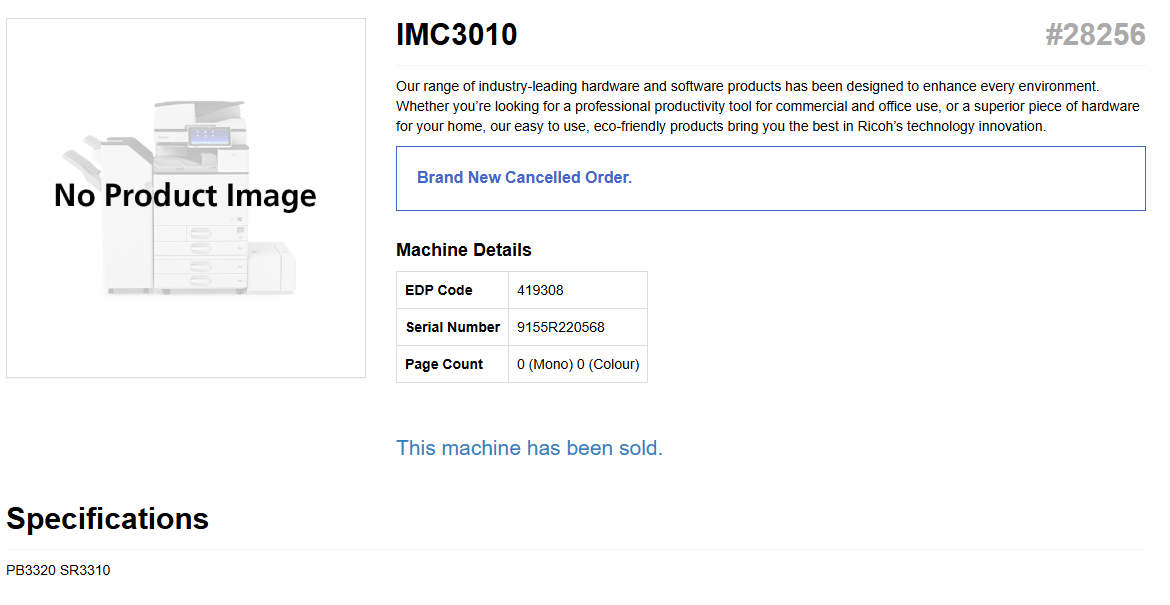Select the #28256 listing number
1170x605 pixels.
point(1095,35)
